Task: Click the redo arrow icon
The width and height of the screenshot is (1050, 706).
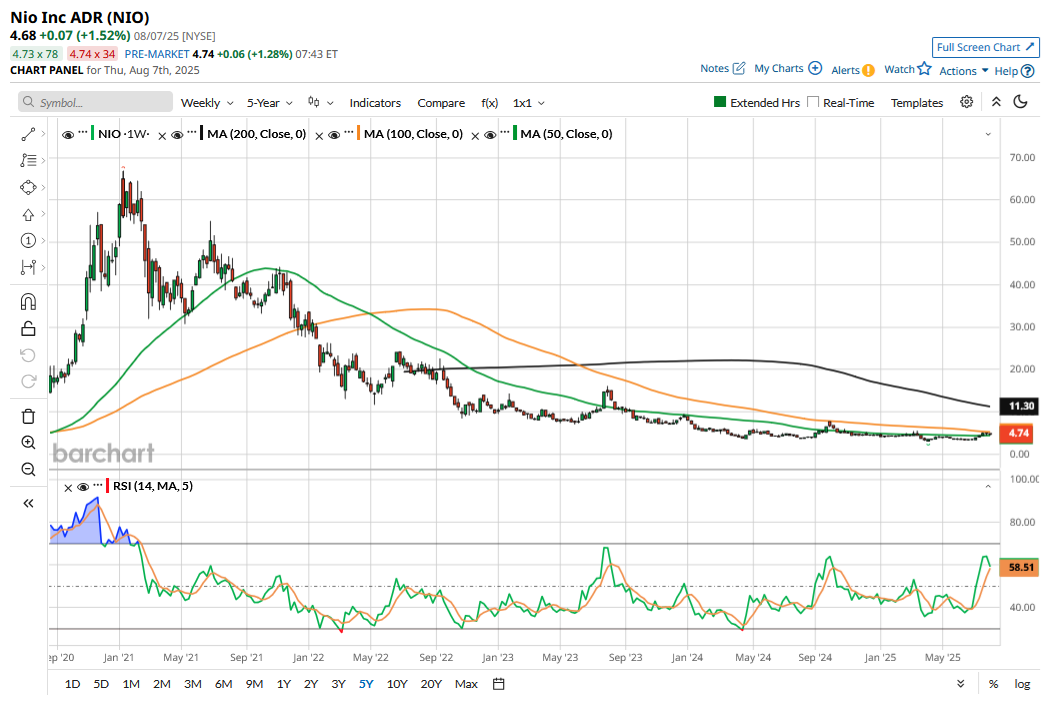Action: [28, 381]
